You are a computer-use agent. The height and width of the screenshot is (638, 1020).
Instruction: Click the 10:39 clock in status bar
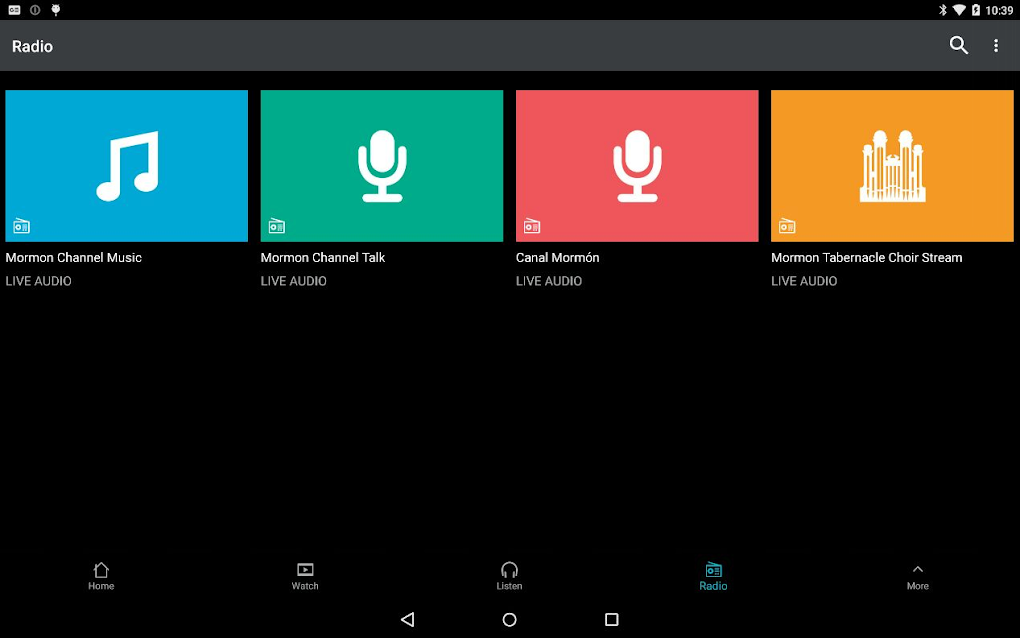tap(999, 10)
